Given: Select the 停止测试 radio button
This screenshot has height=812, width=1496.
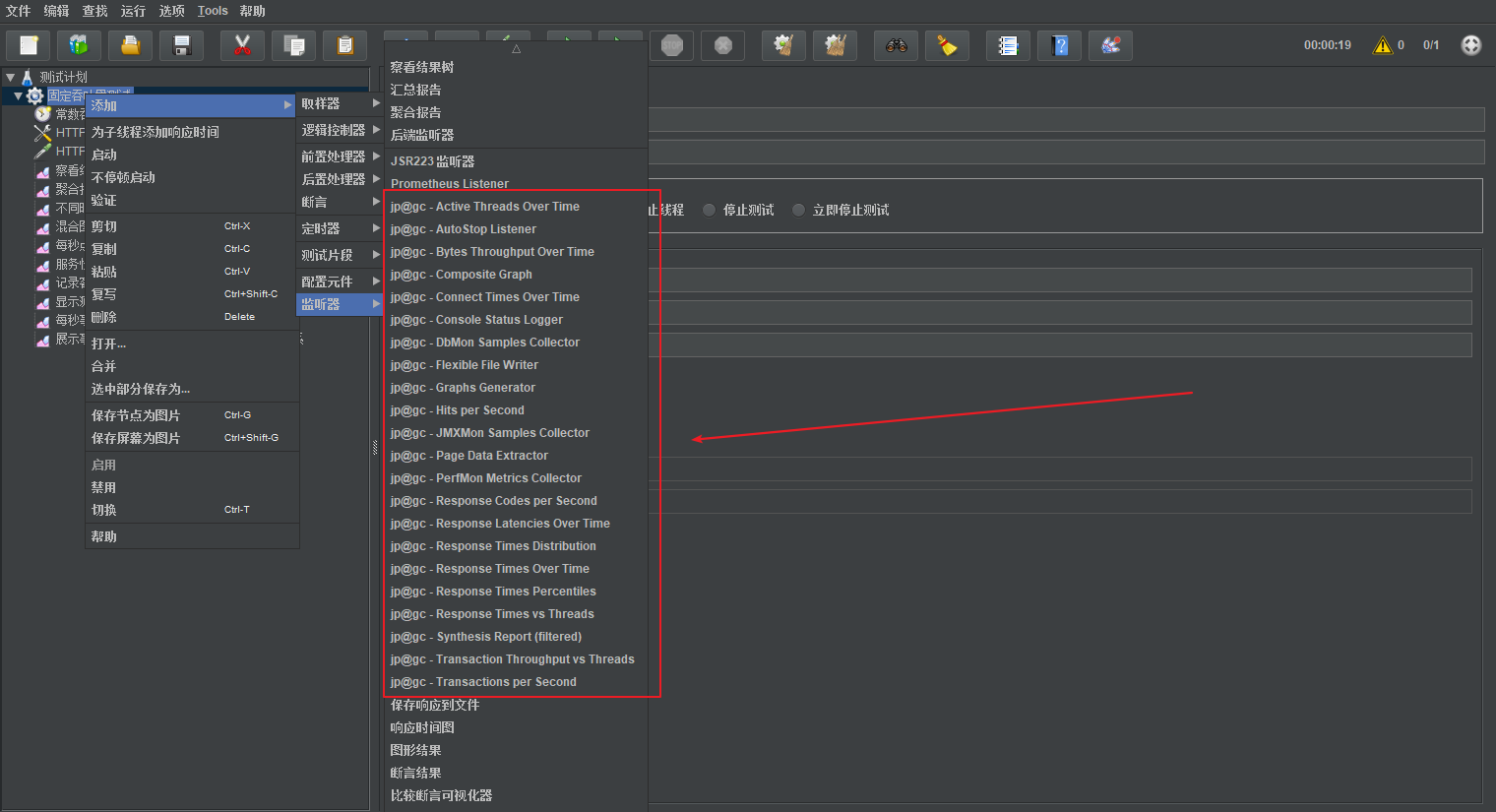Looking at the screenshot, I should tap(709, 210).
